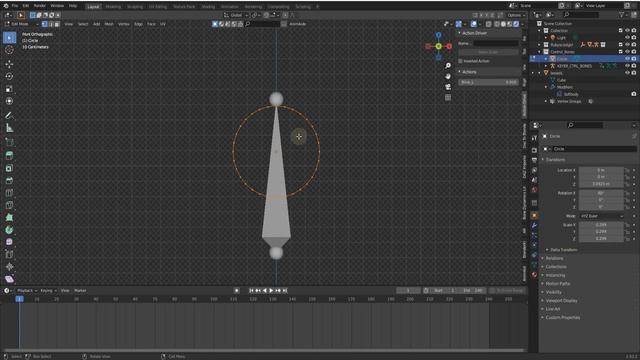Viewport: 640px width, 360px height.
Task: Select the Shrink/Fatten tool
Action: (9, 267)
